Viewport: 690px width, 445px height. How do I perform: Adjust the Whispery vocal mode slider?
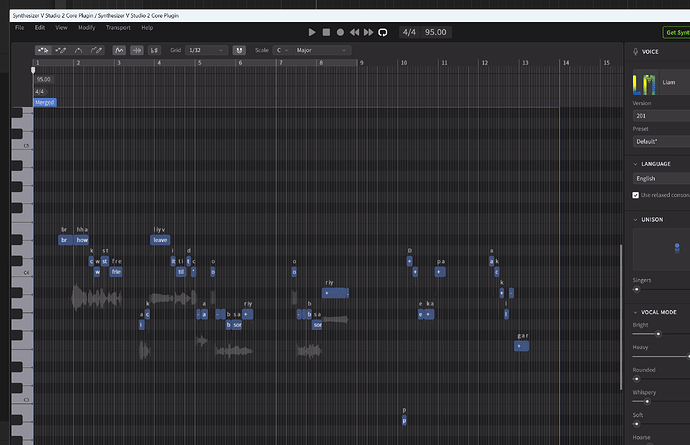click(x=647, y=401)
